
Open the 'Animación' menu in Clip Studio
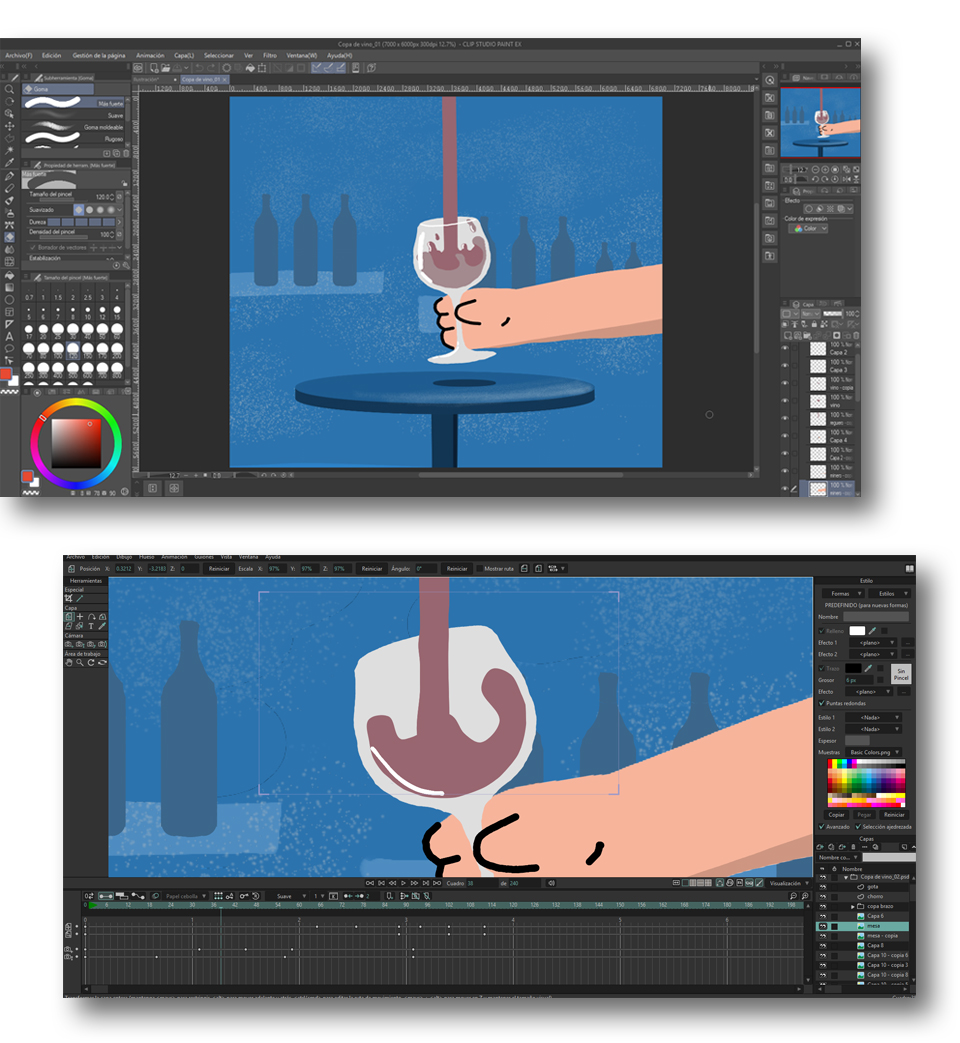tap(150, 56)
